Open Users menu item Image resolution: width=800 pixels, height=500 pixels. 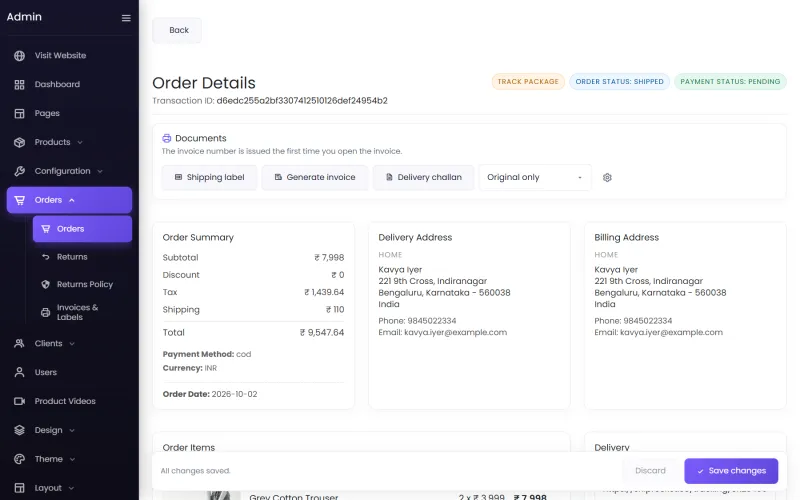tap(69, 372)
